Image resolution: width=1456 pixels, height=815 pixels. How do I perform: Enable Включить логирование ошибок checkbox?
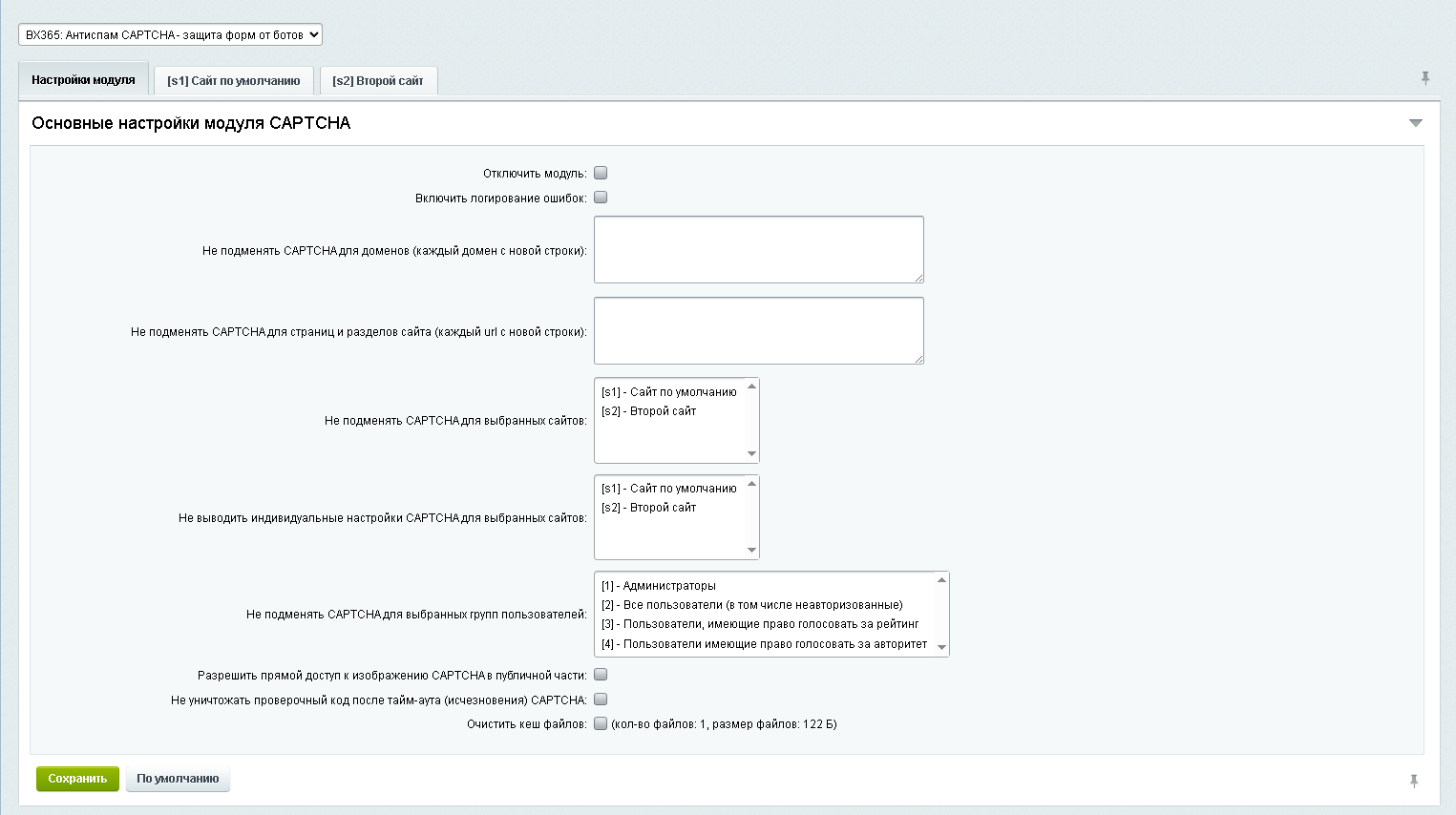[601, 198]
